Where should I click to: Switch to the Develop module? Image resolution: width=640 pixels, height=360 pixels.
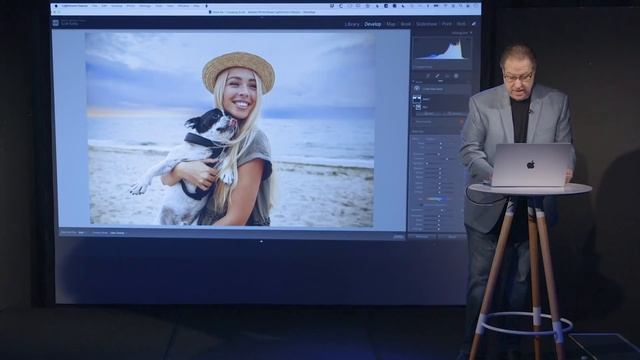point(373,24)
